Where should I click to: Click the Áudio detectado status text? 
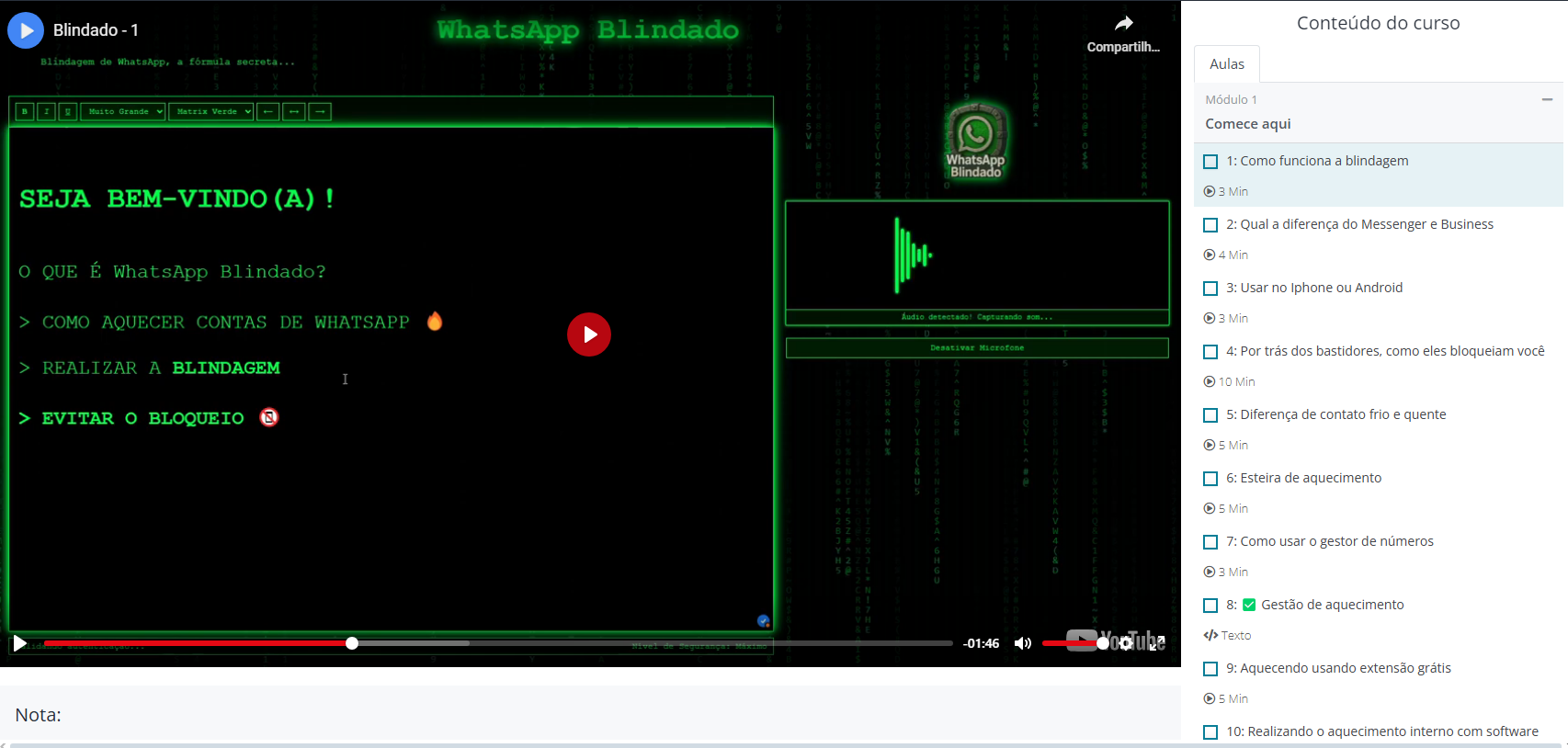[x=977, y=317]
